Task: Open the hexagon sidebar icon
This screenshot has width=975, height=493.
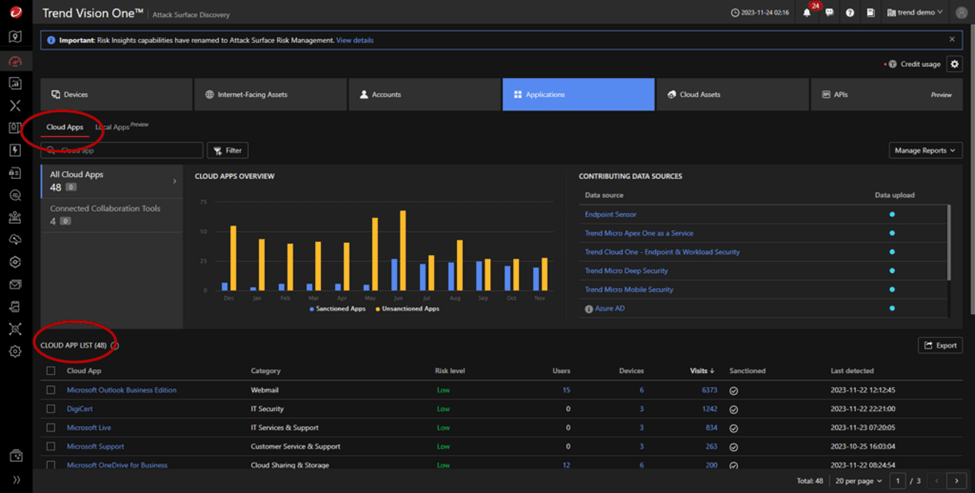Action: 16,262
